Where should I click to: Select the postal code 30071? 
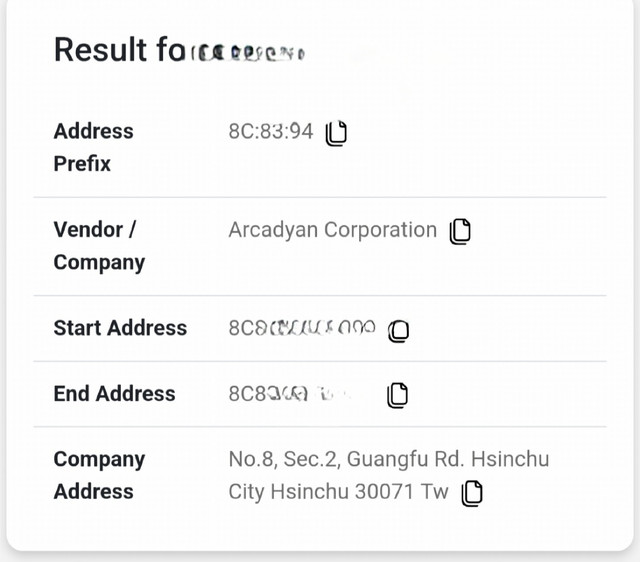pyautogui.click(x=384, y=491)
